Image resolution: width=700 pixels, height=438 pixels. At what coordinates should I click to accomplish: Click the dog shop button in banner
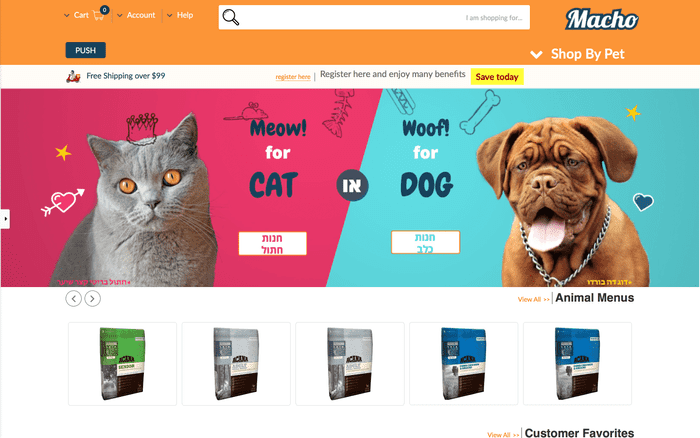point(425,242)
